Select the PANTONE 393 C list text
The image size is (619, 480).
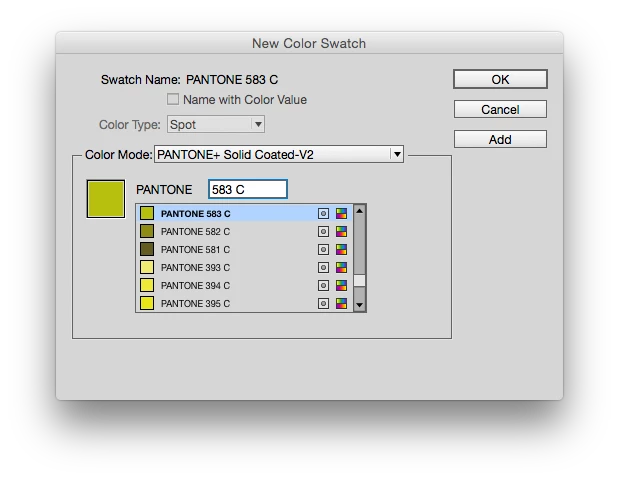195,268
